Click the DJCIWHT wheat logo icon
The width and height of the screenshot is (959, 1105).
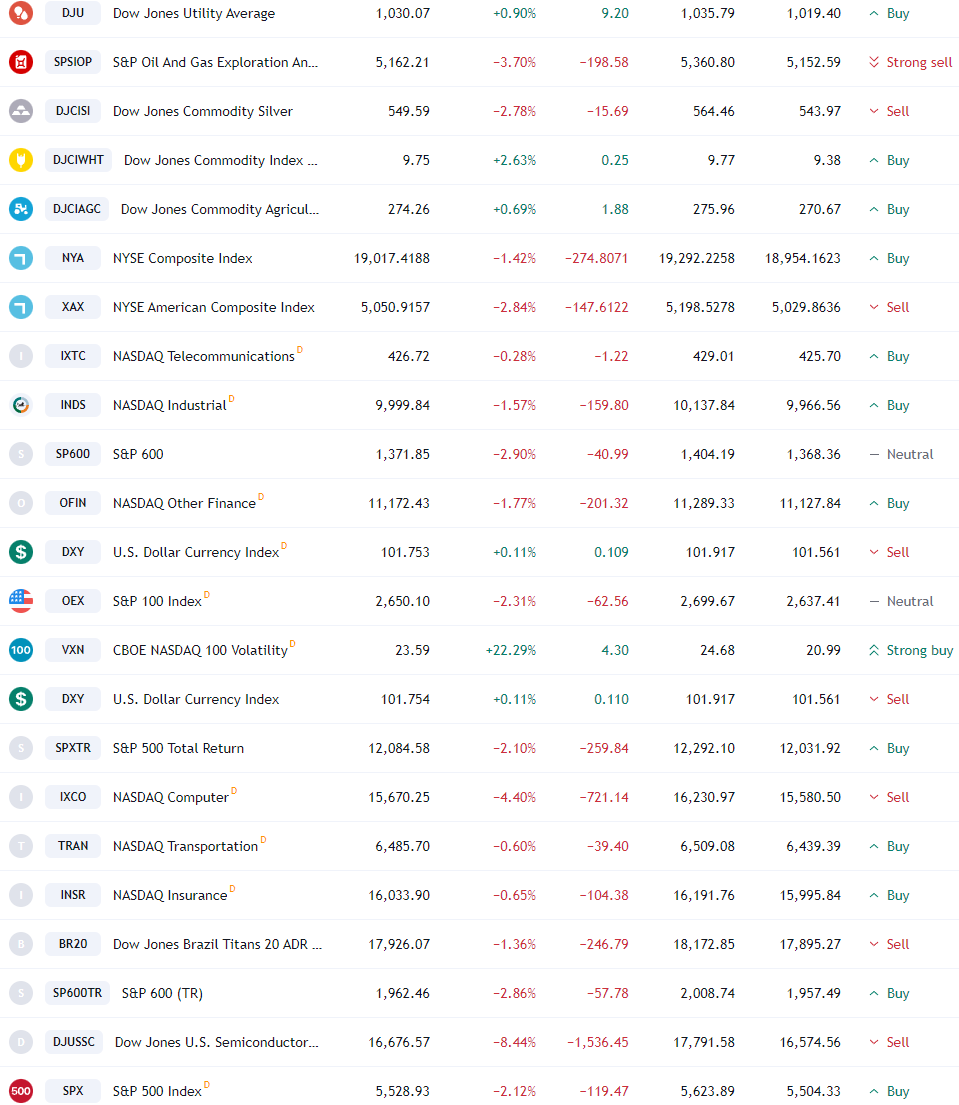pyautogui.click(x=21, y=160)
